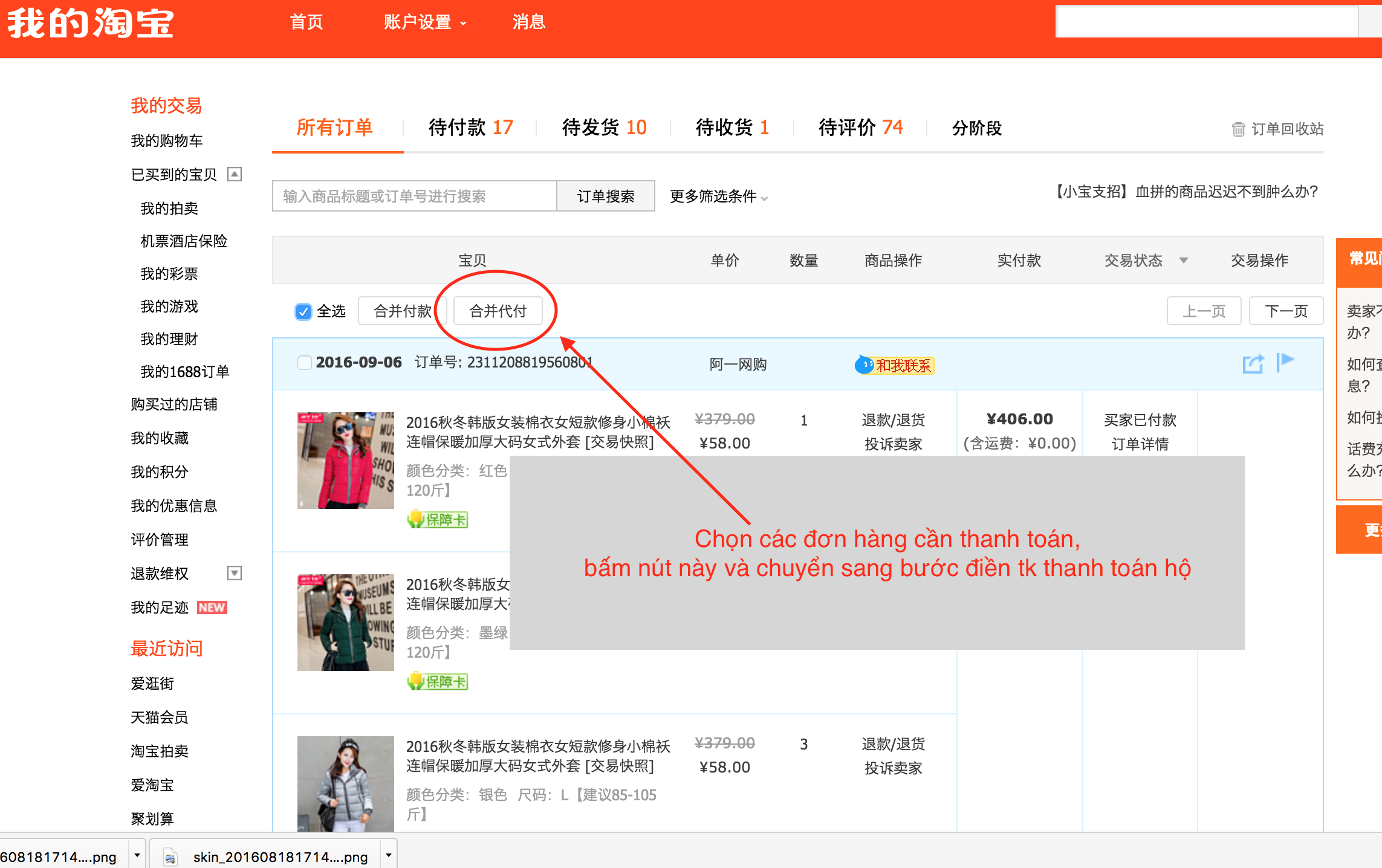The image size is (1382, 868).
Task: Open the 账户设置 dropdown menu
Action: (x=425, y=22)
